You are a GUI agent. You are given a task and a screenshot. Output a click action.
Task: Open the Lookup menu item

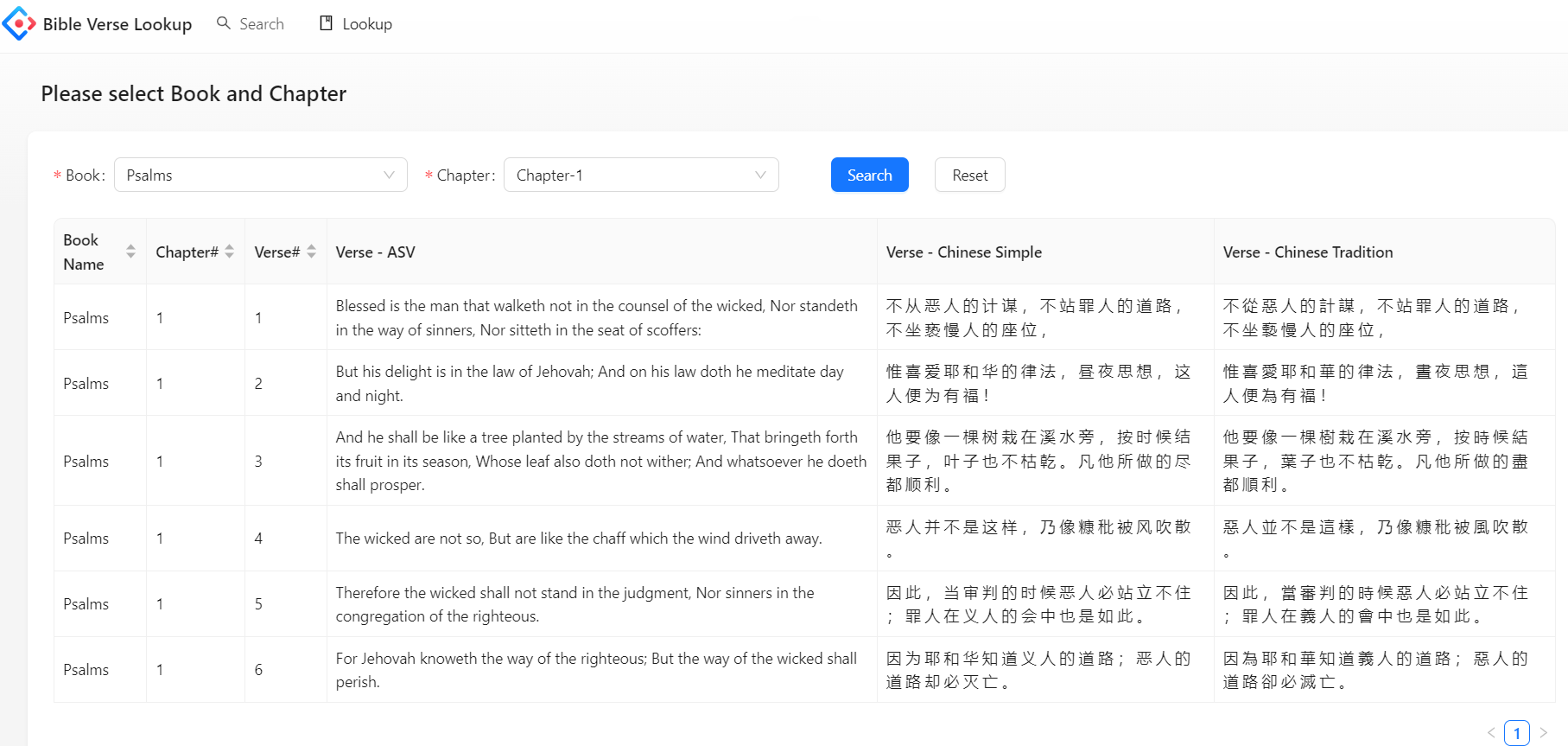[x=366, y=24]
